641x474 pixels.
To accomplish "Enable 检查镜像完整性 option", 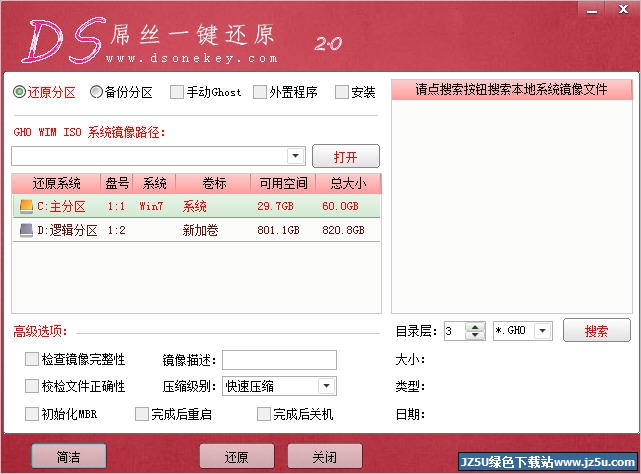I will pos(31,359).
